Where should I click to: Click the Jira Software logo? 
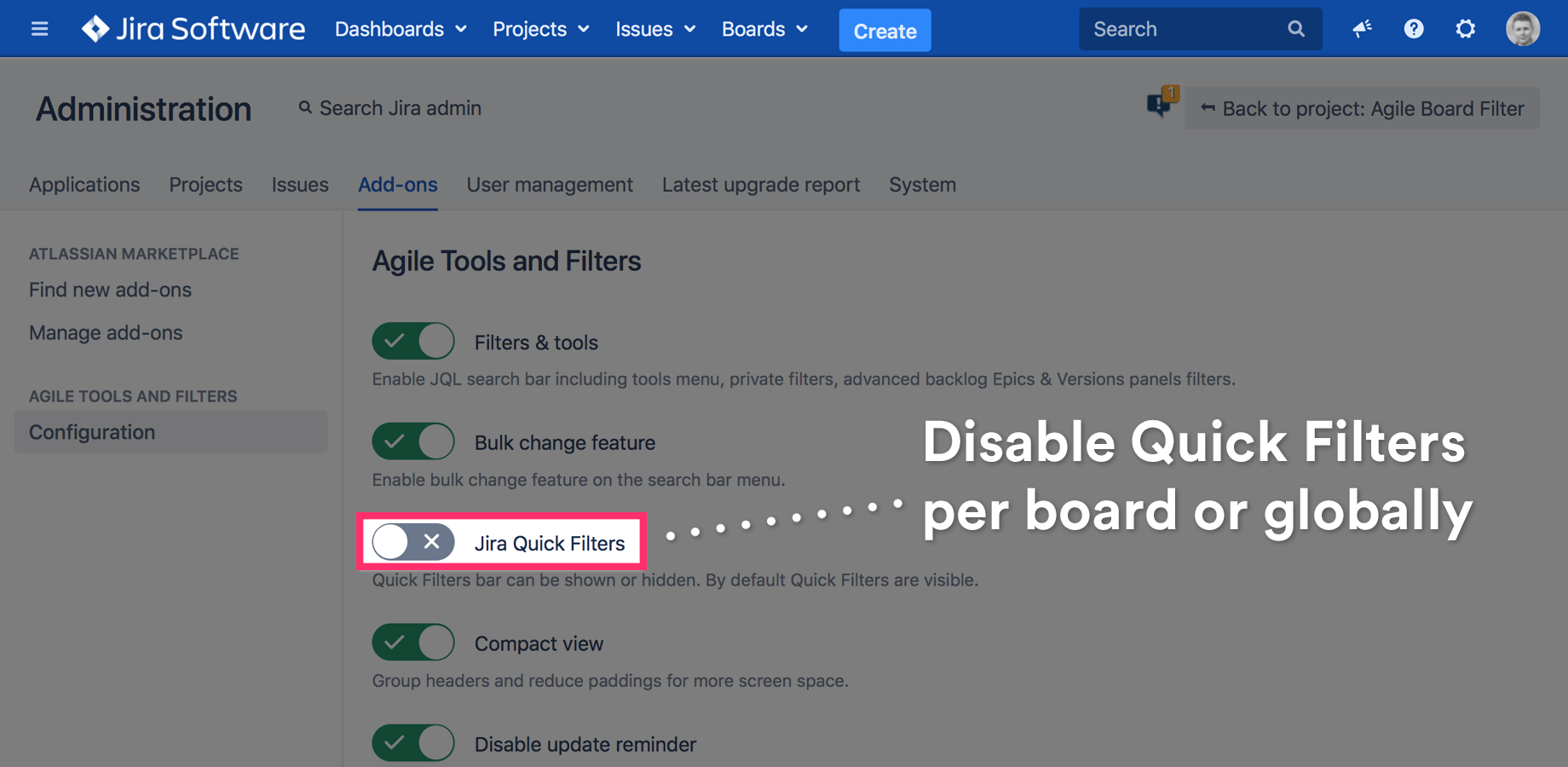pos(193,28)
